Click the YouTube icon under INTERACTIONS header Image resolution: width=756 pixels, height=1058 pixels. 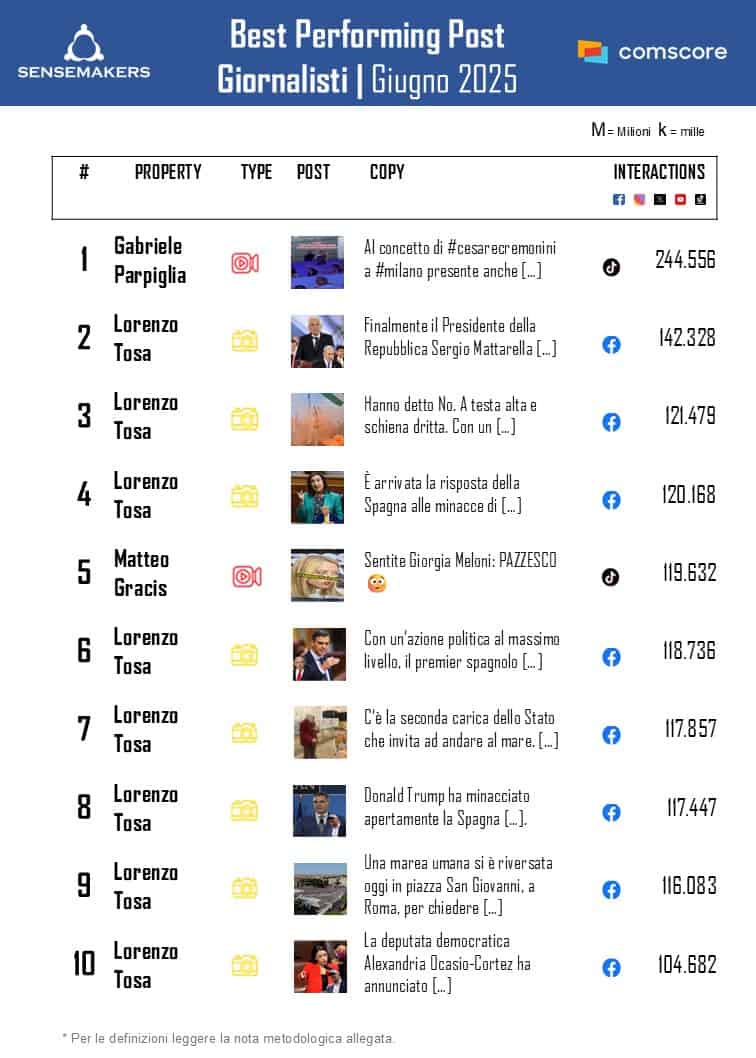click(x=680, y=199)
